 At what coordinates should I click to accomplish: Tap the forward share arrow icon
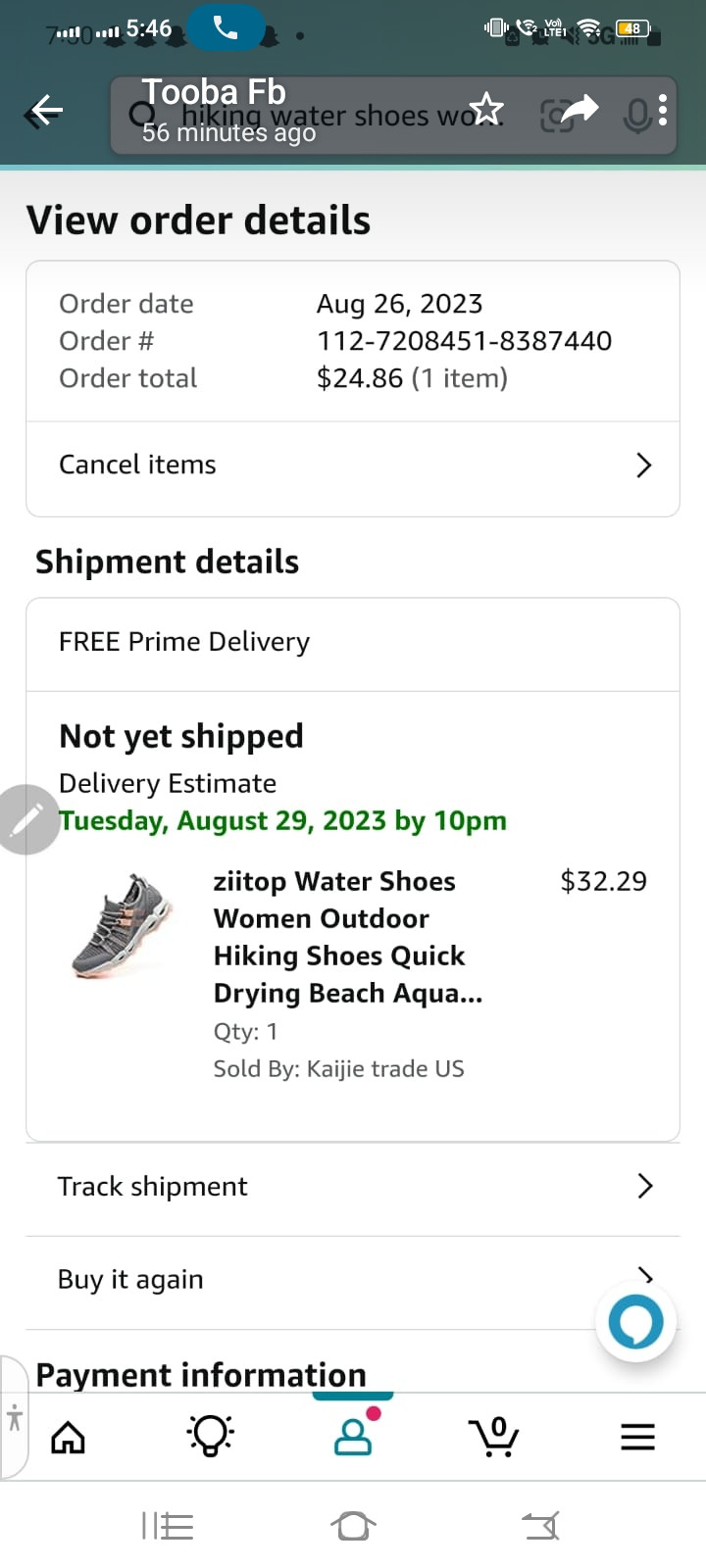click(580, 108)
